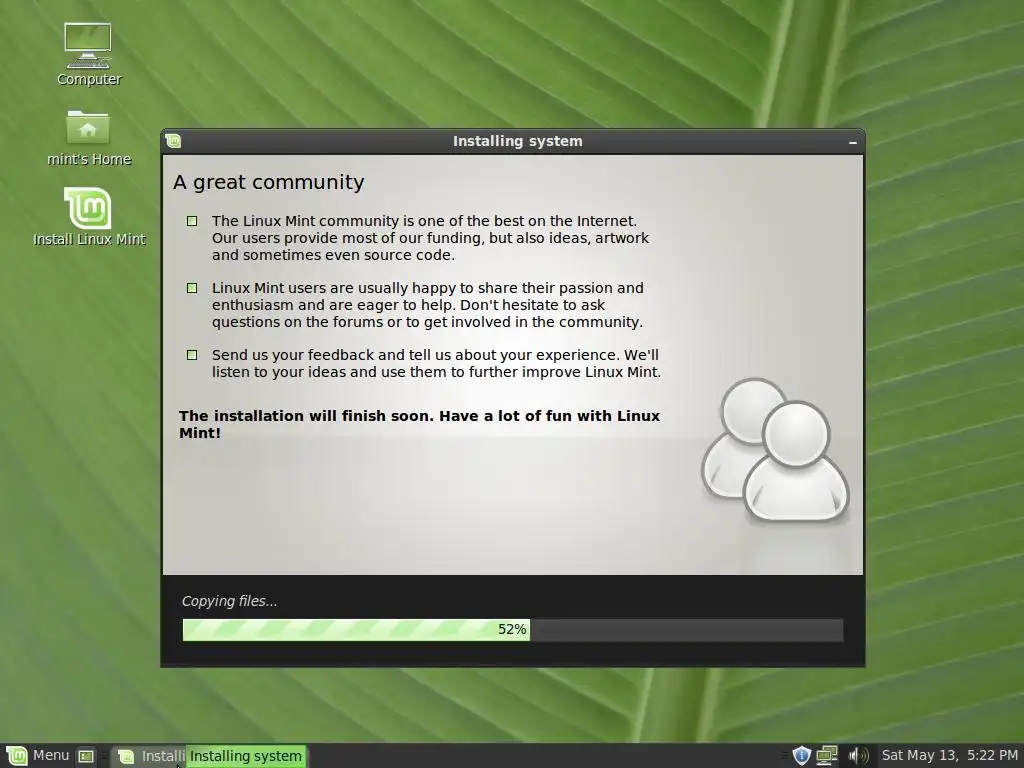Image resolution: width=1024 pixels, height=768 pixels.
Task: Click 'The installation will finish soon' bold text
Action: point(419,424)
